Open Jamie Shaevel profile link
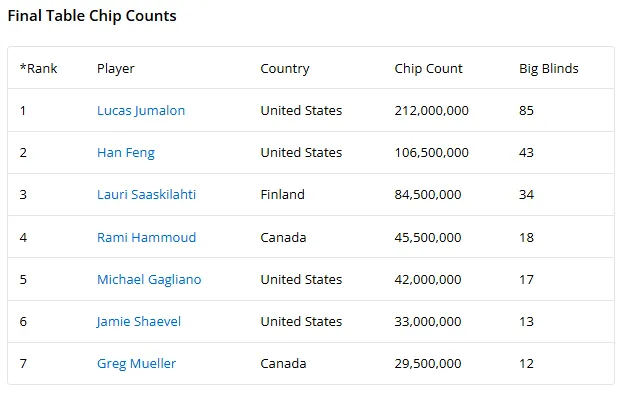 coord(139,321)
